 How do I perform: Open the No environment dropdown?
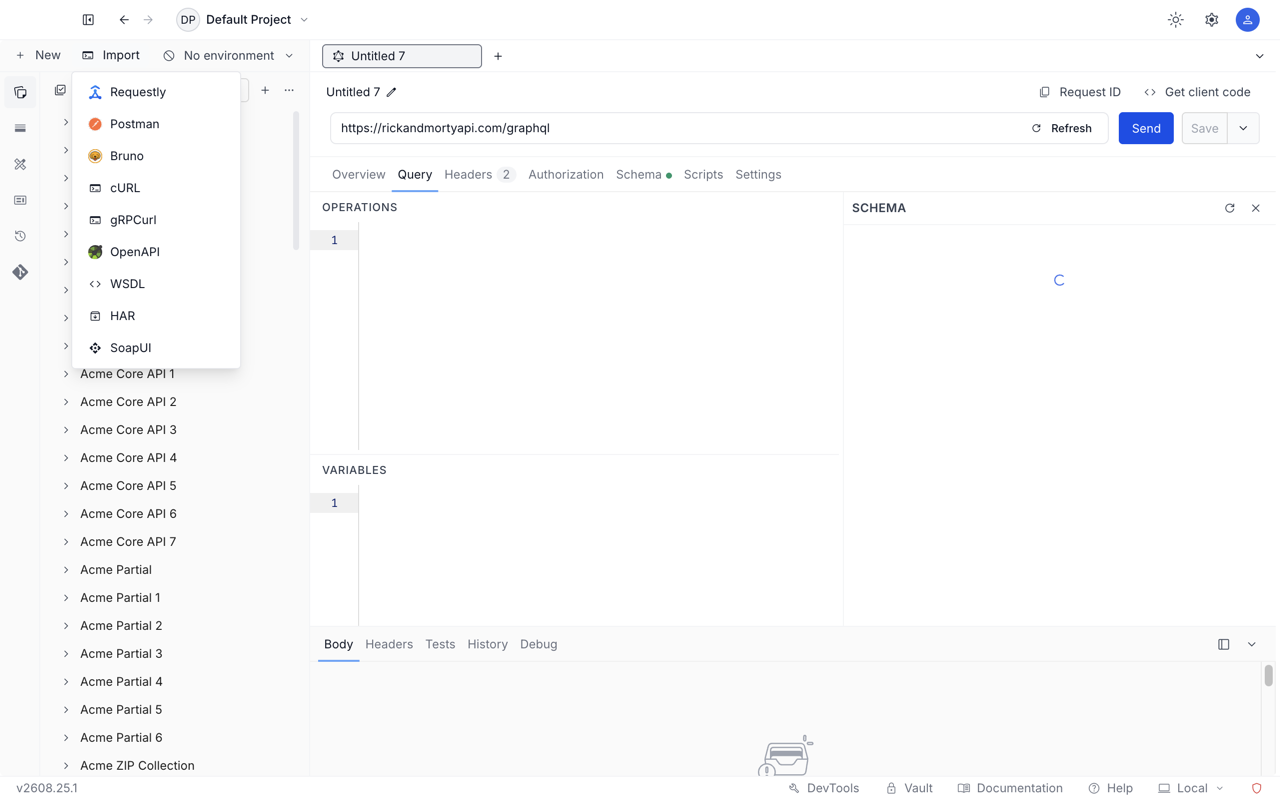pyautogui.click(x=229, y=56)
